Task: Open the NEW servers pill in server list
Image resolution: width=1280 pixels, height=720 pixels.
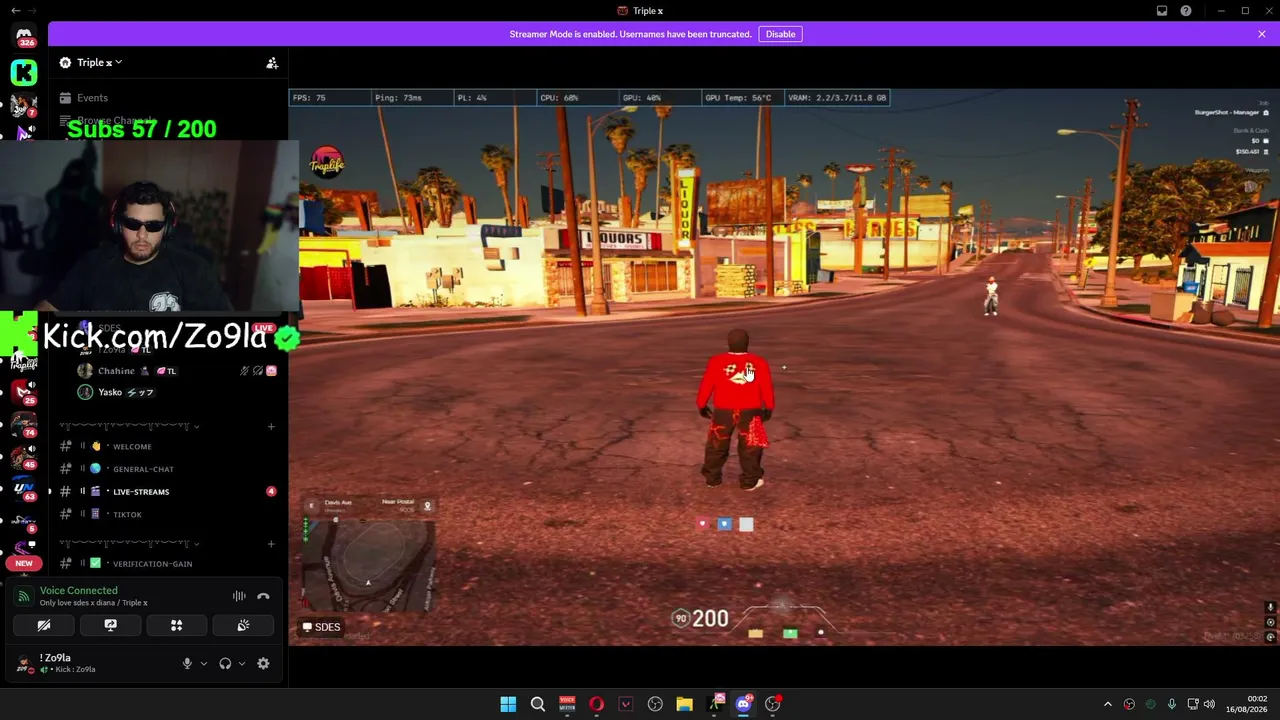Action: 24,563
